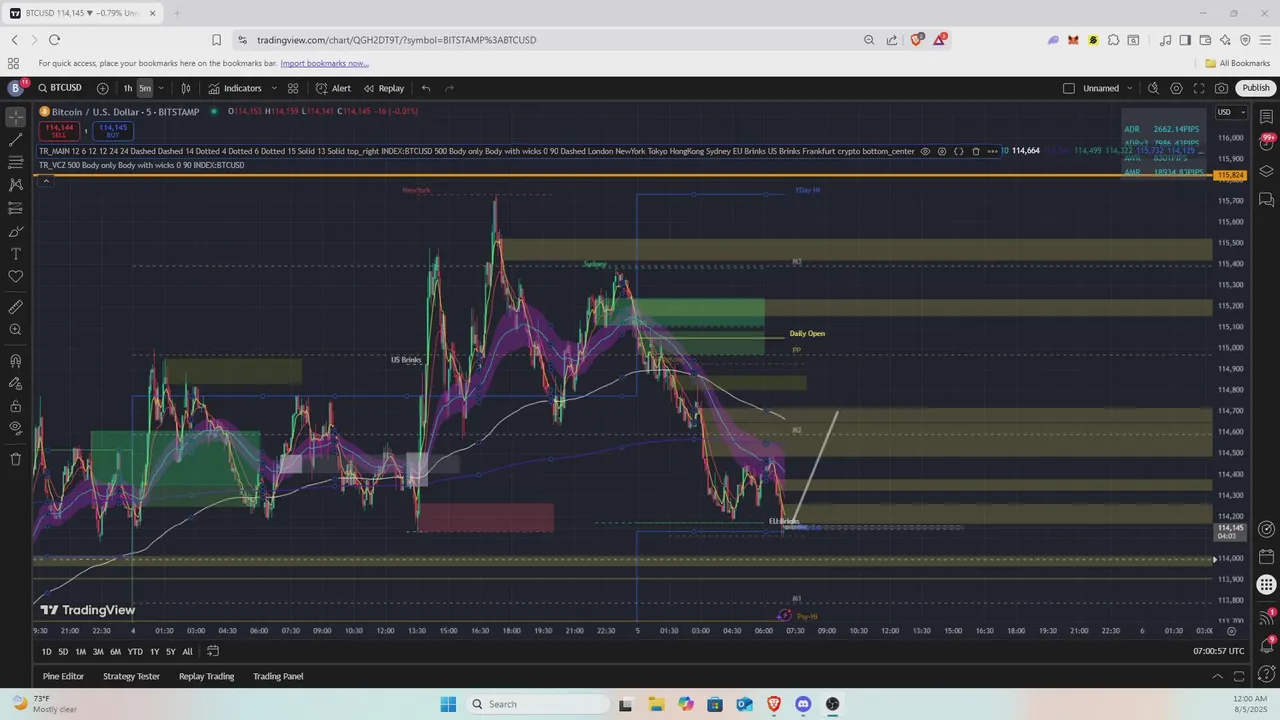Toggle lock all drawings
1280x720 pixels.
point(15,406)
